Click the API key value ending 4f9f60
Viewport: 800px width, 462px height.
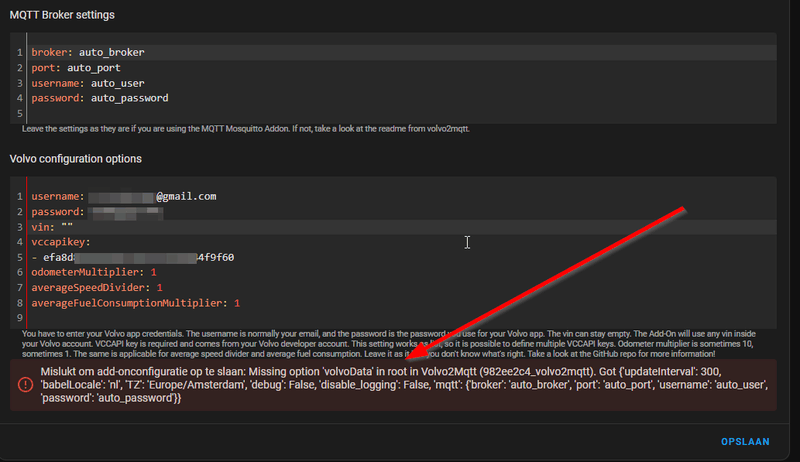(138, 258)
